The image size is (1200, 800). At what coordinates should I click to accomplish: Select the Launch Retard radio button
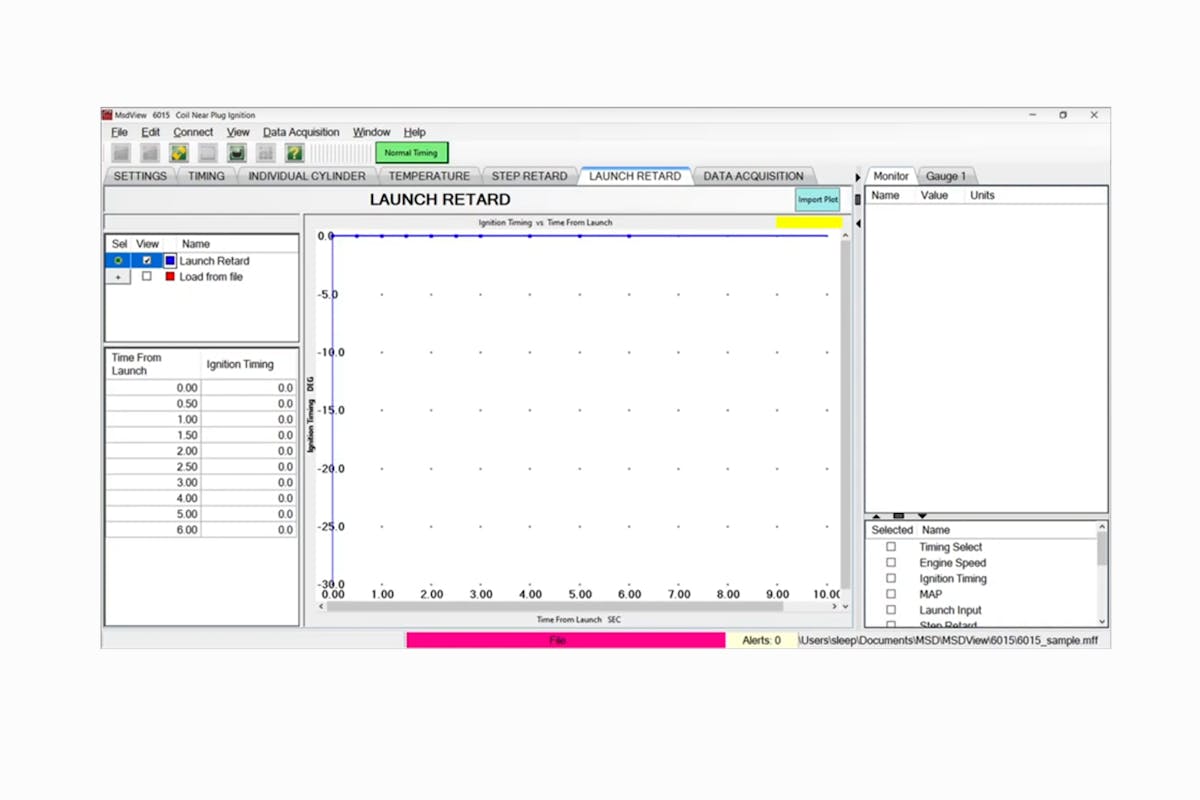coord(118,261)
